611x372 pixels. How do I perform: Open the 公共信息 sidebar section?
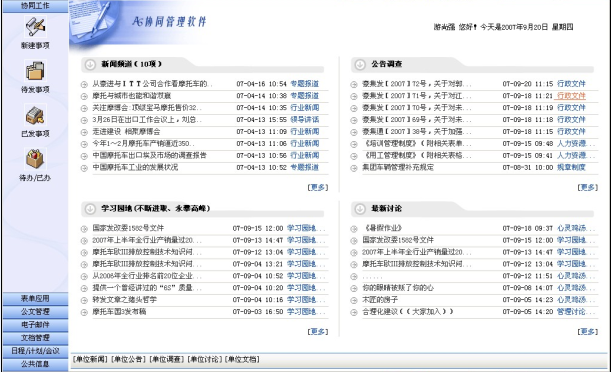(35, 364)
